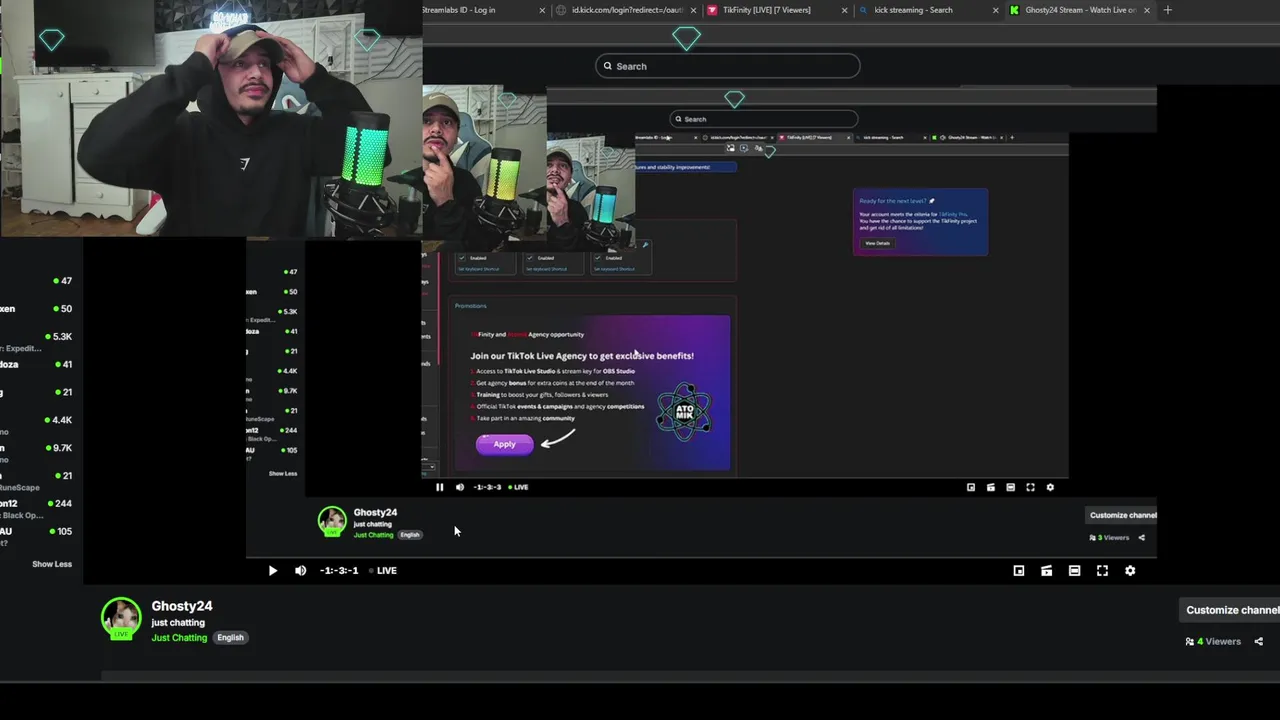Click the English language tag on the outer page
Image resolution: width=1280 pixels, height=720 pixels.
point(230,638)
